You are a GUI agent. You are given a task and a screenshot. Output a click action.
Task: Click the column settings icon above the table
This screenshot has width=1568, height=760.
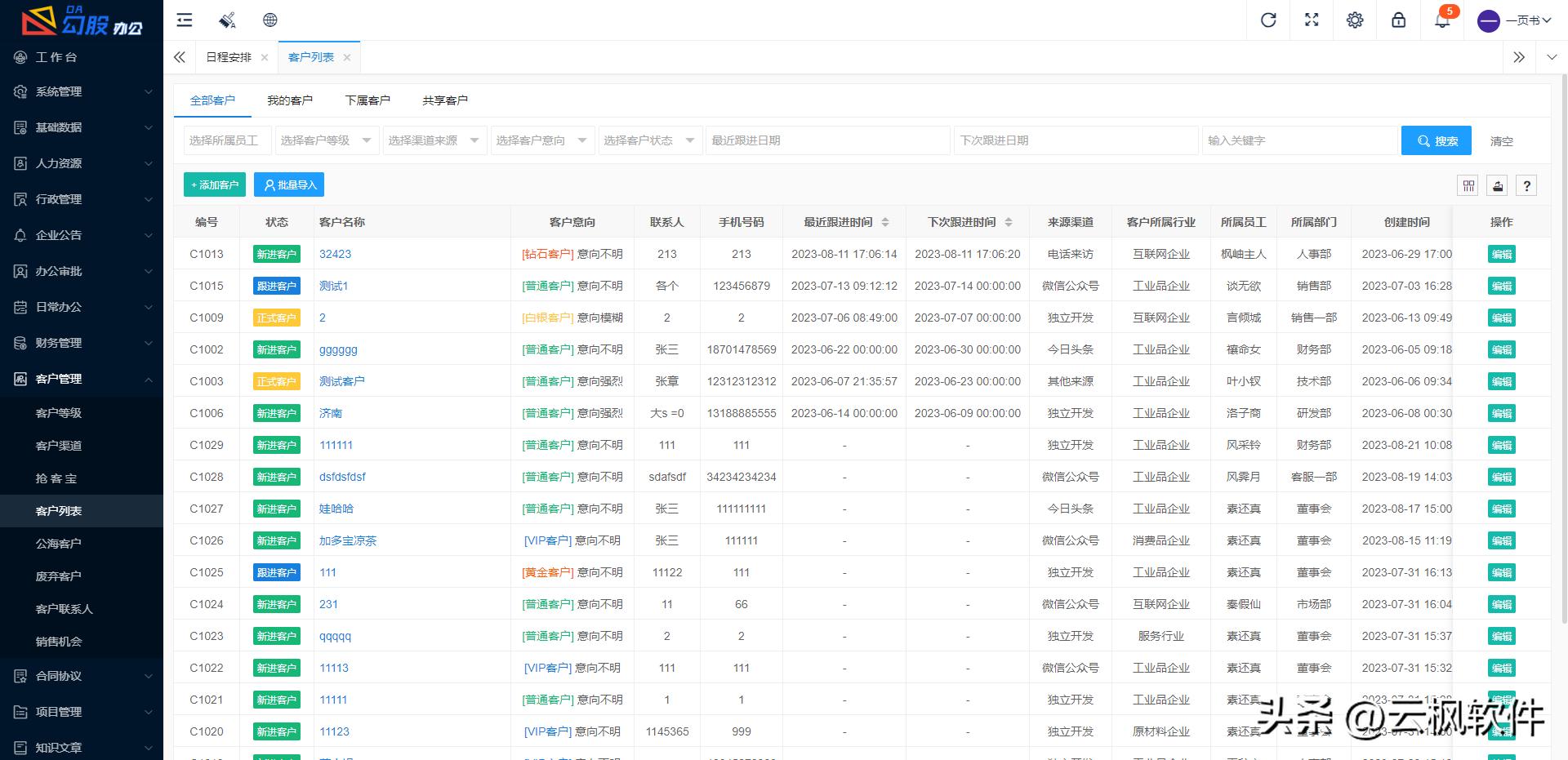click(x=1468, y=185)
